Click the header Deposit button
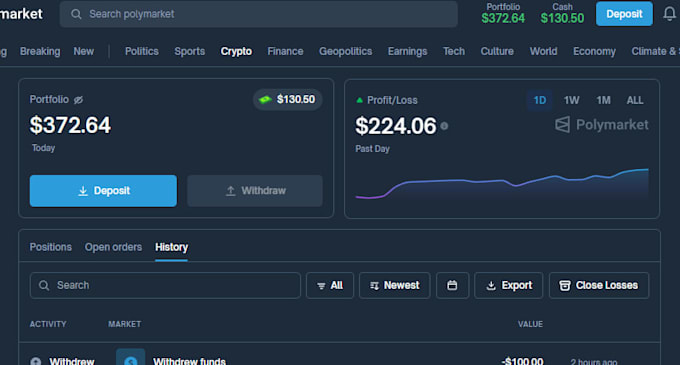Image resolution: width=680 pixels, height=365 pixels. coord(624,14)
